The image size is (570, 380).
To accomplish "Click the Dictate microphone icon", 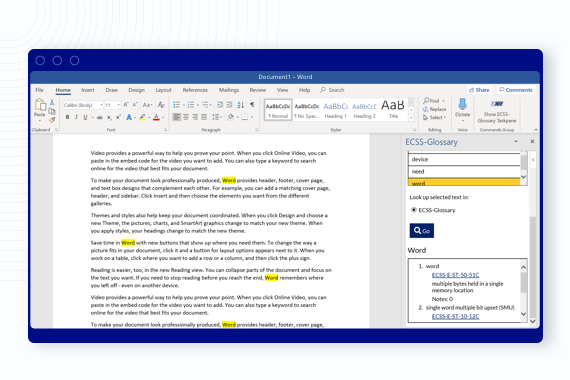I will tap(462, 104).
